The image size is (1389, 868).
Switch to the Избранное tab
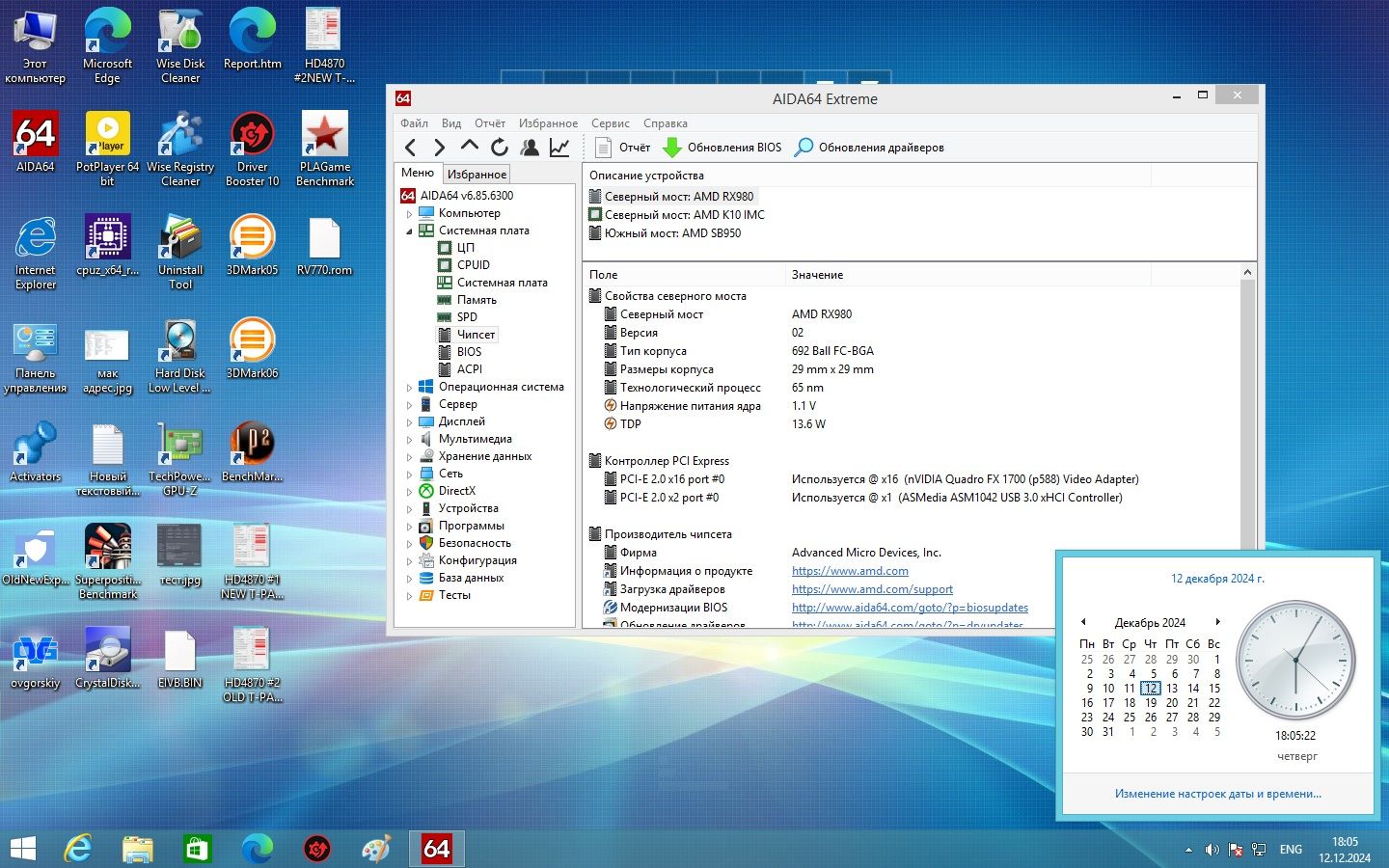coord(477,175)
